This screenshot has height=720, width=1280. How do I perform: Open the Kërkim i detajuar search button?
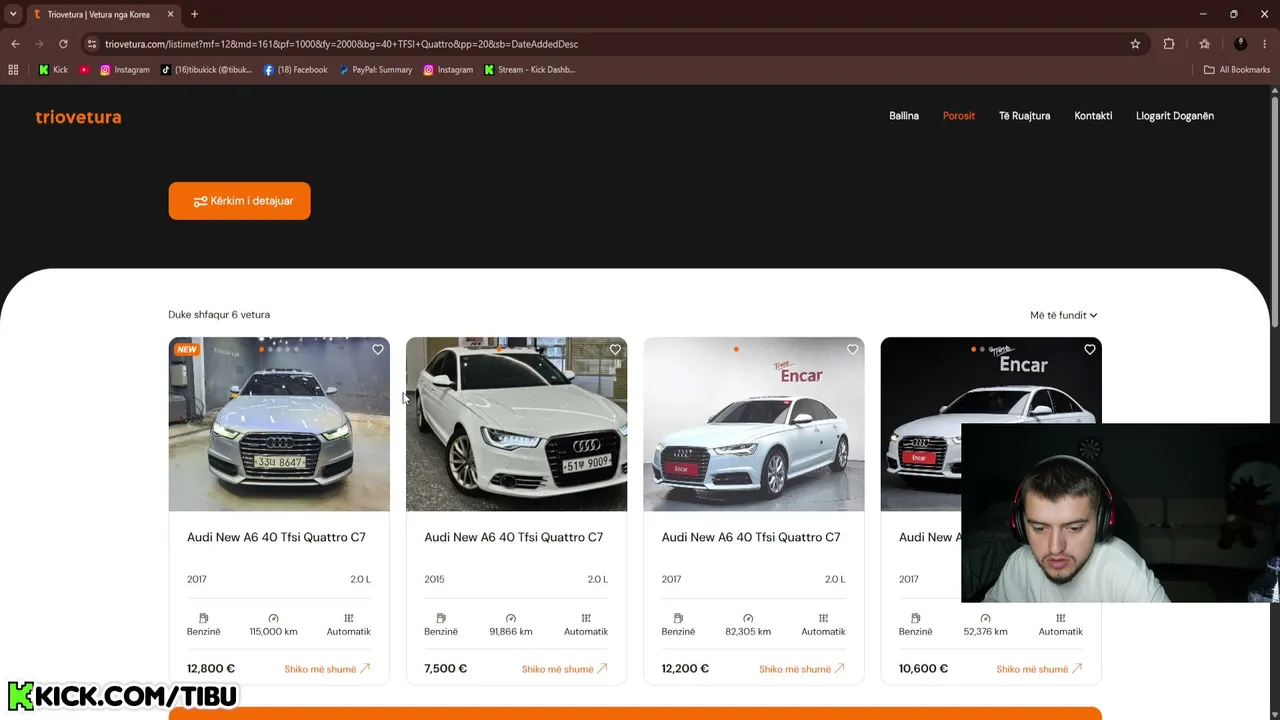click(x=239, y=201)
